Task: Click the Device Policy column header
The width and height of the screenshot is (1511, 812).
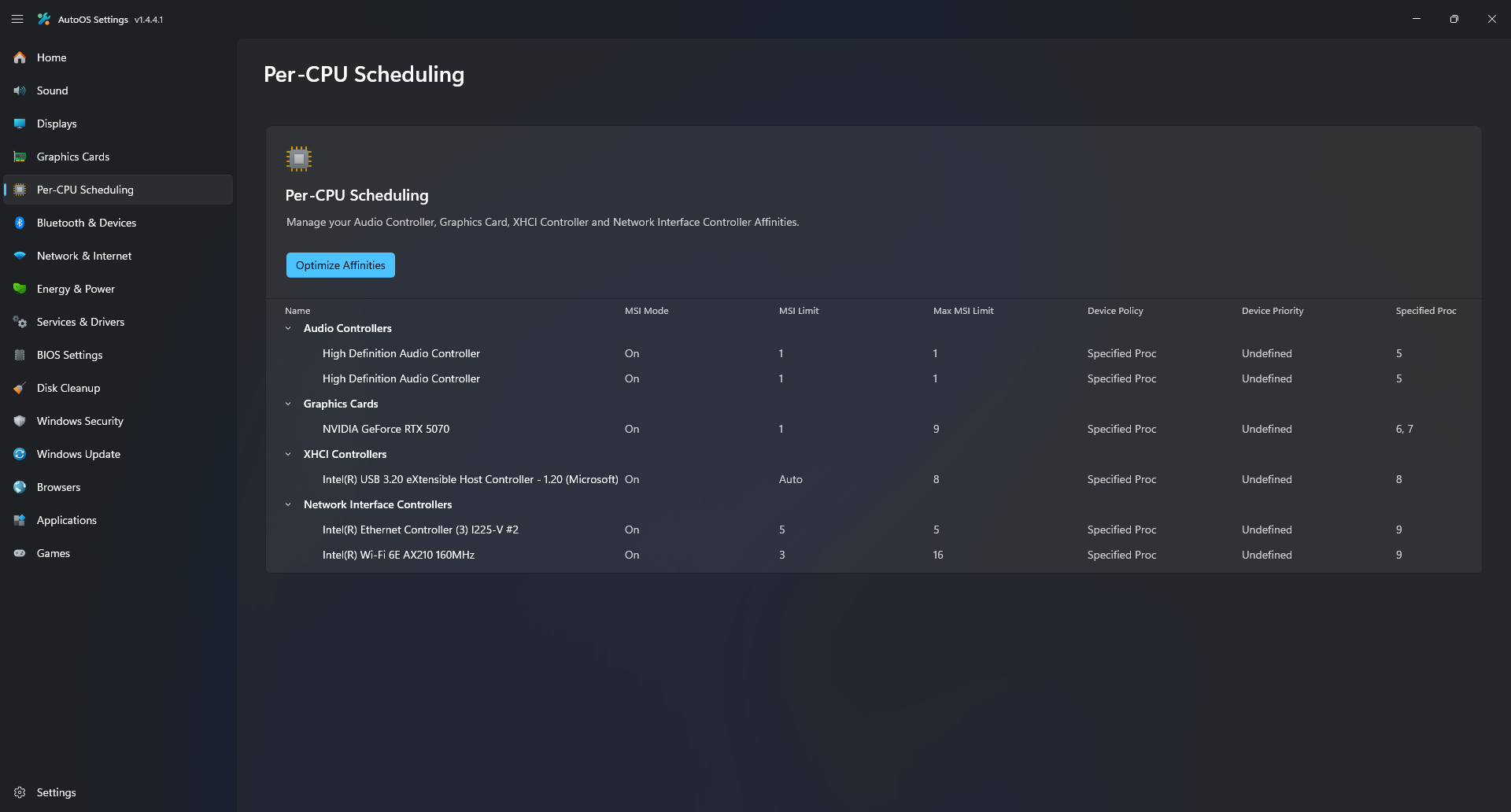Action: 1115,311
